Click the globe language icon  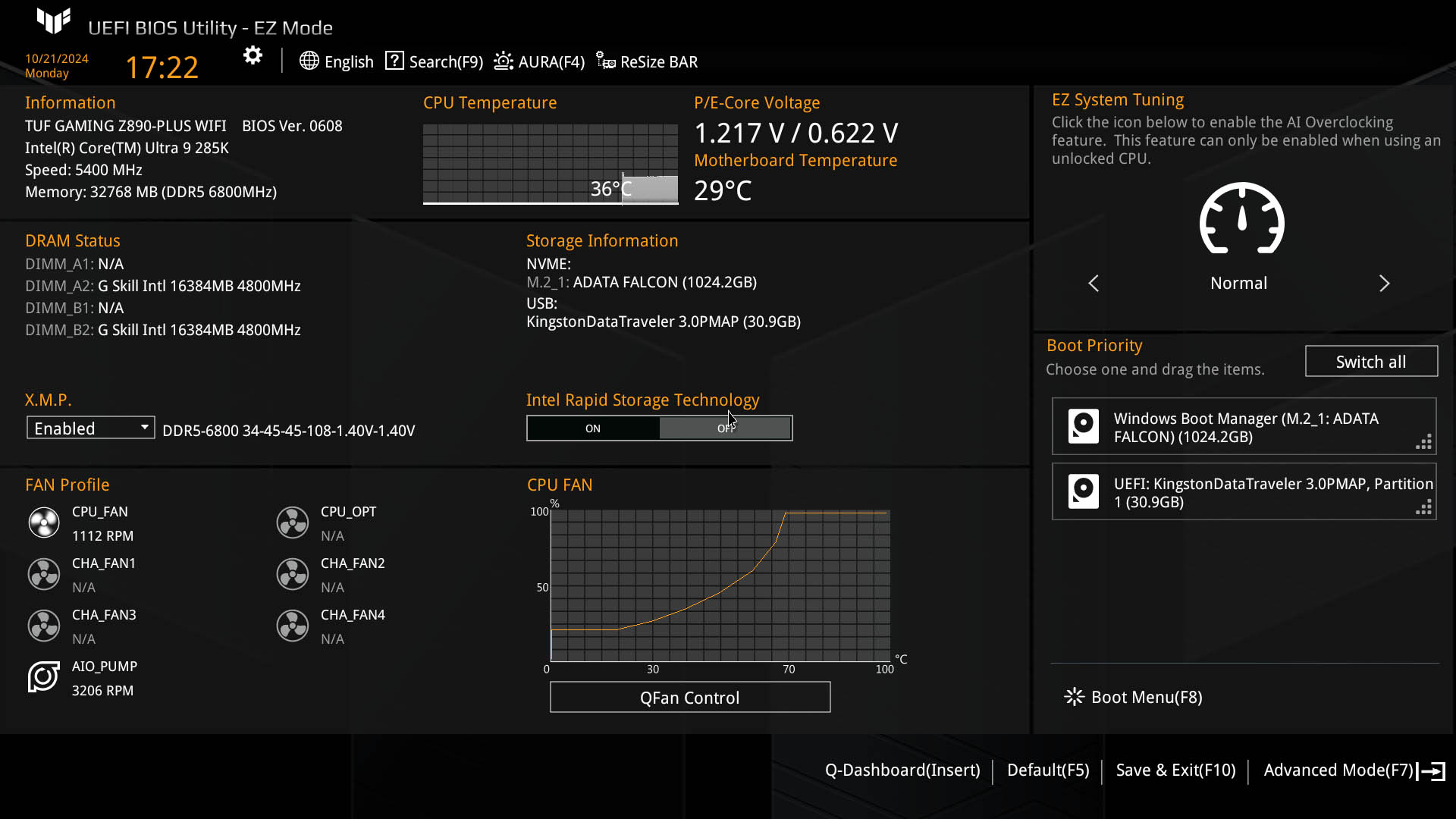(x=309, y=61)
